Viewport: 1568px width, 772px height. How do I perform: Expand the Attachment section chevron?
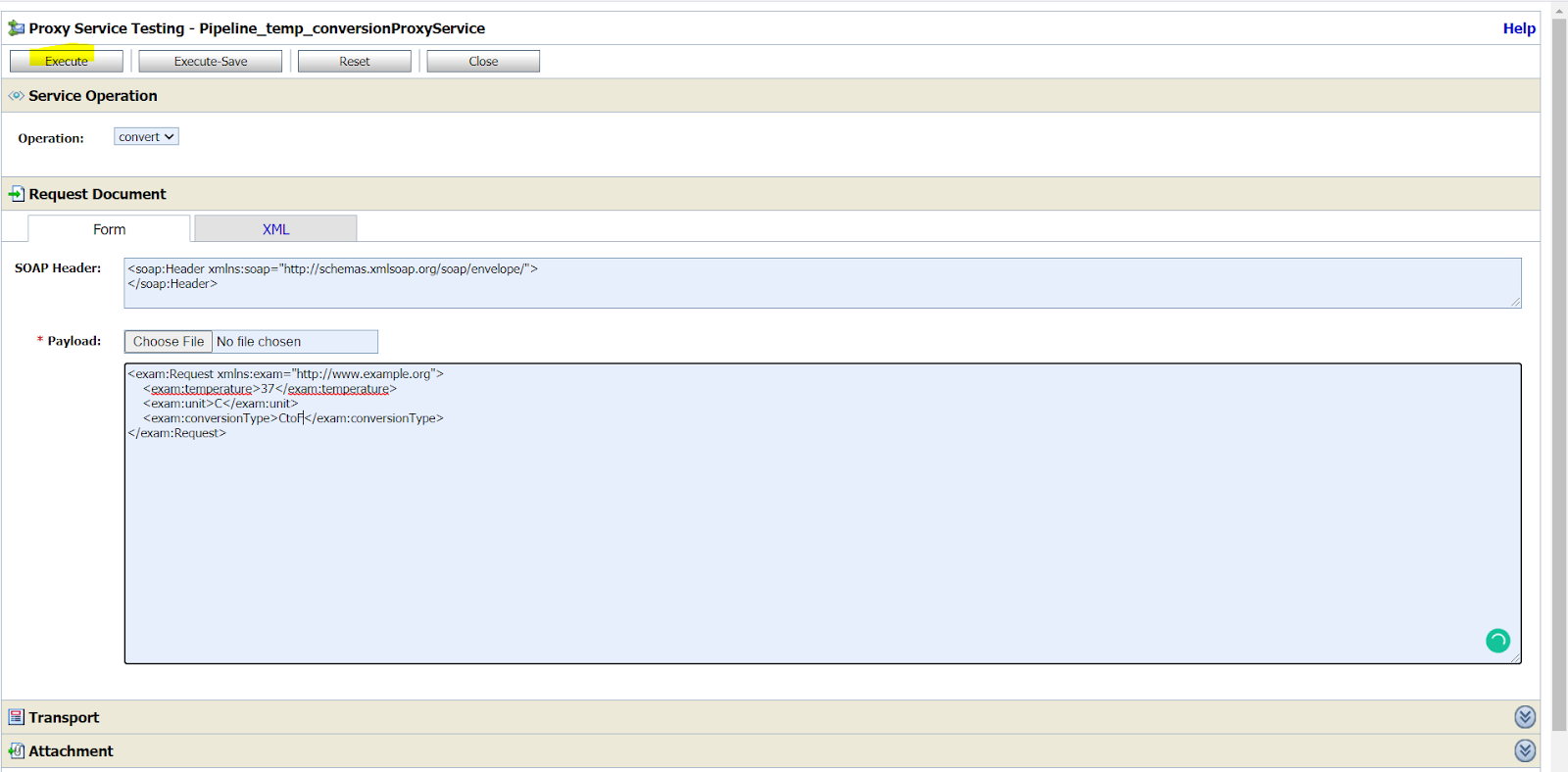[x=1525, y=750]
